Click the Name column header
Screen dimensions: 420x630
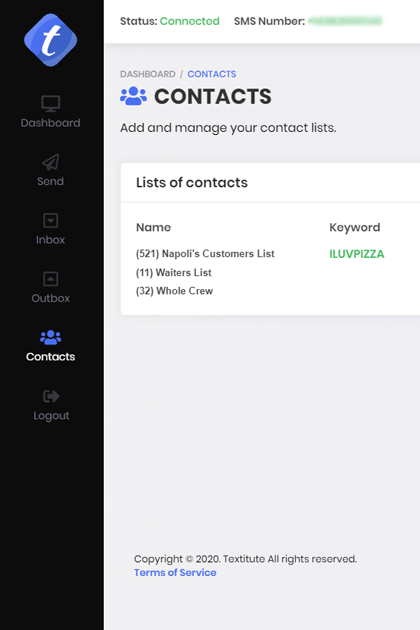pos(154,227)
